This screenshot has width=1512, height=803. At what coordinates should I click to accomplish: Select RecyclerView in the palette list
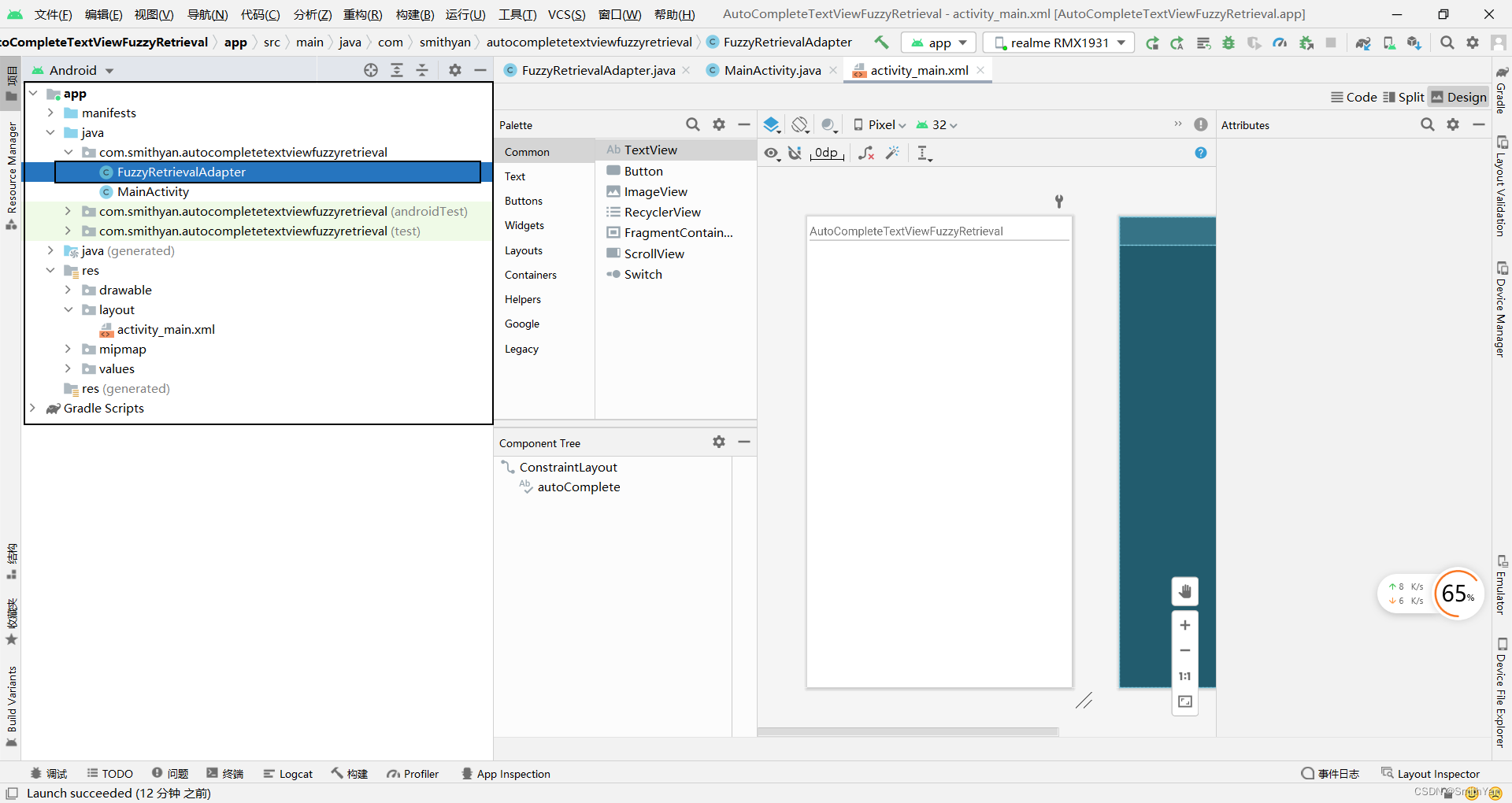coord(662,212)
